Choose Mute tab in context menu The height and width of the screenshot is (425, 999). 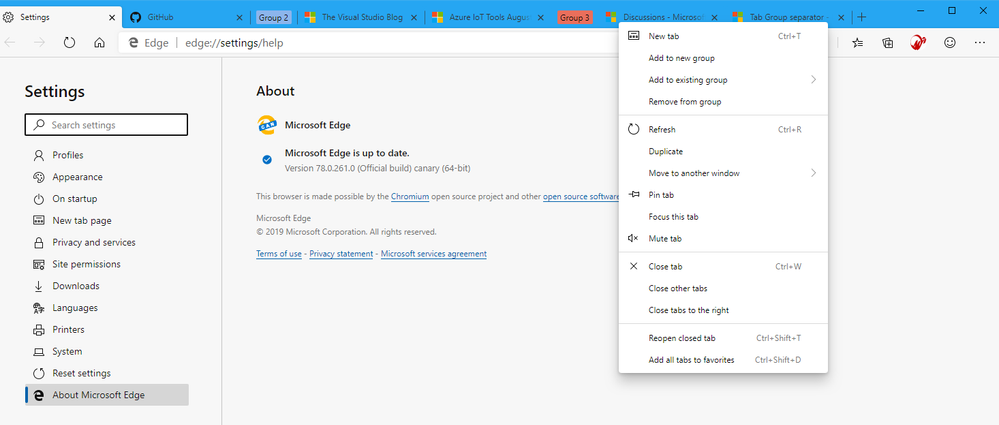click(x=665, y=238)
